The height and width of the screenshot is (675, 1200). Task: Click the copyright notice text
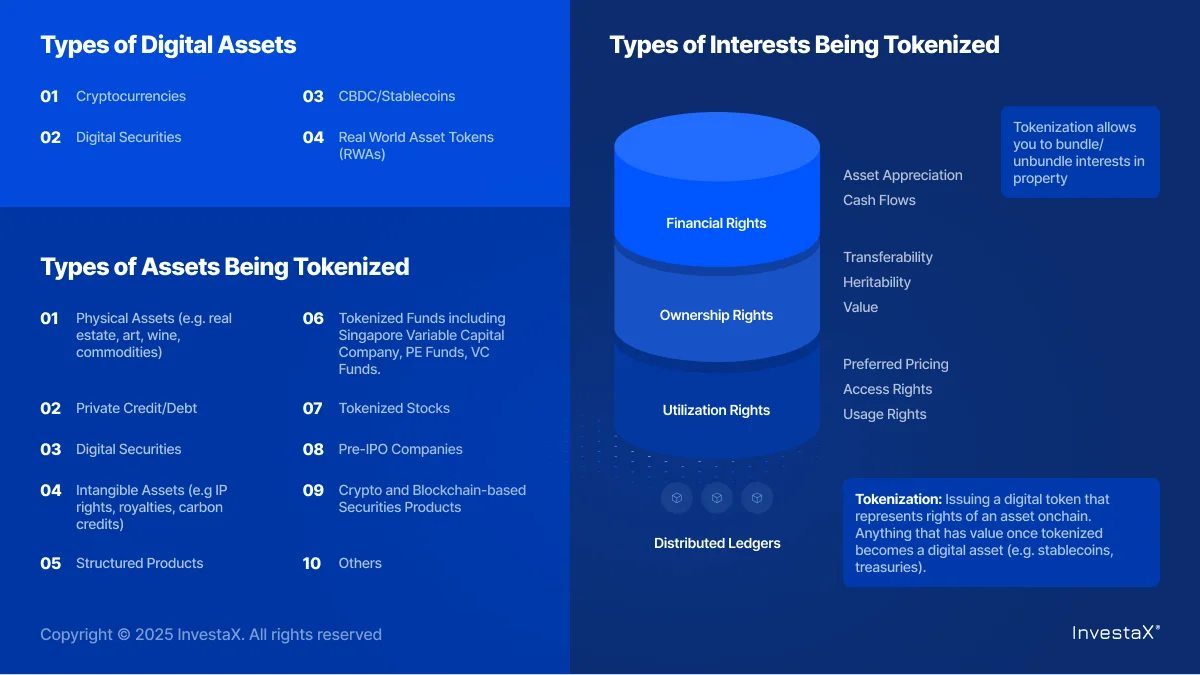tap(211, 634)
